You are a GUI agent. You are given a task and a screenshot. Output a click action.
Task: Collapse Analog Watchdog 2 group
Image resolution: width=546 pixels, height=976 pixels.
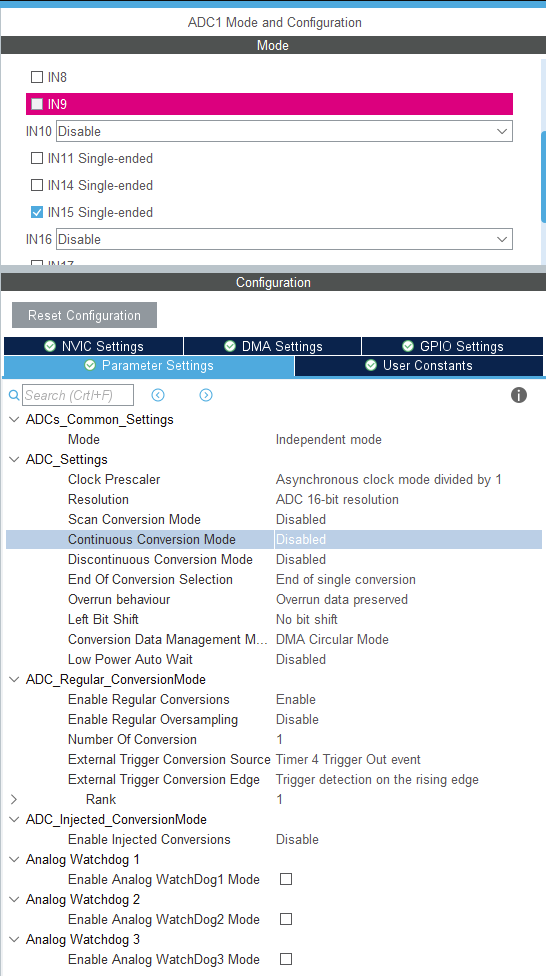[x=14, y=899]
